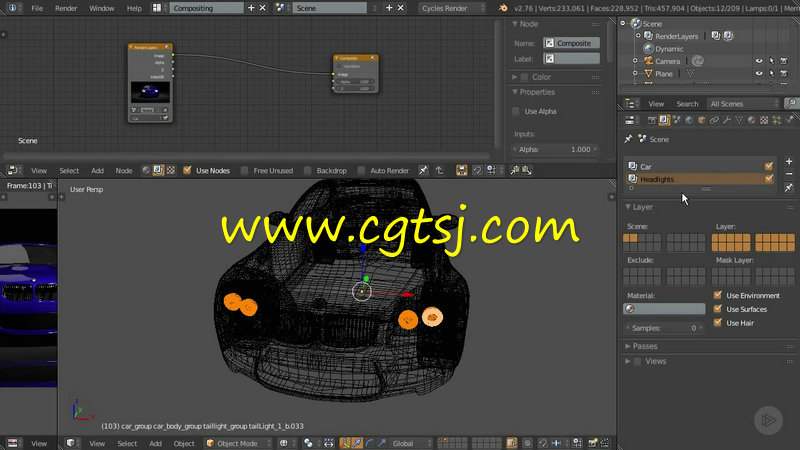
Task: Open the Object Mode dropdown
Action: [238, 443]
